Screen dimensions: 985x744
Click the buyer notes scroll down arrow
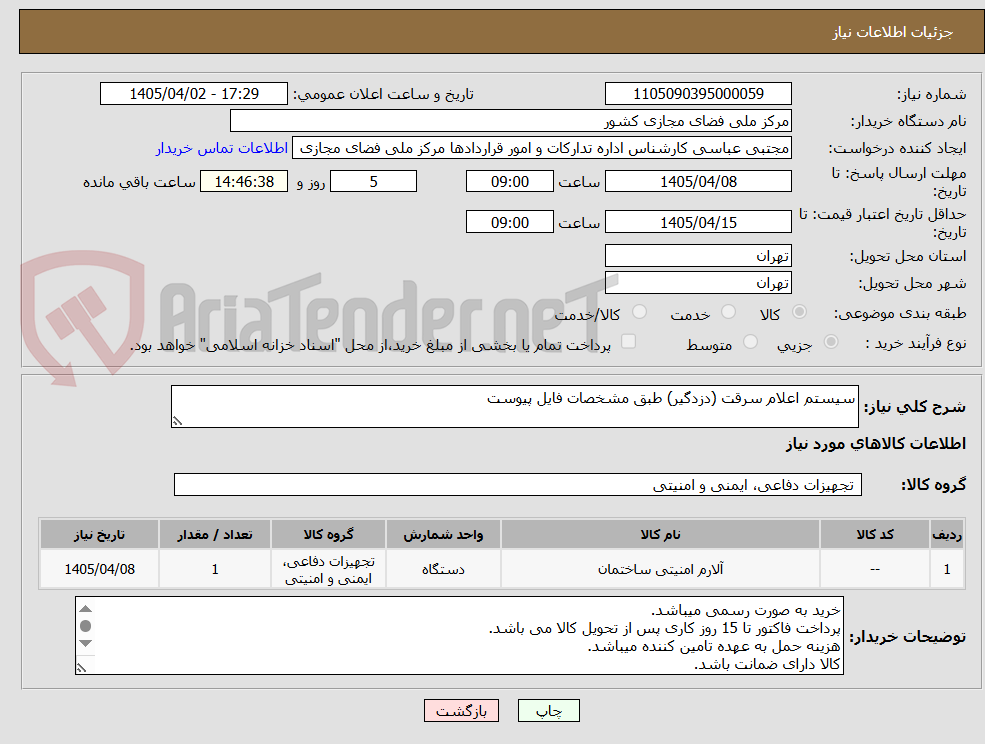click(85, 643)
